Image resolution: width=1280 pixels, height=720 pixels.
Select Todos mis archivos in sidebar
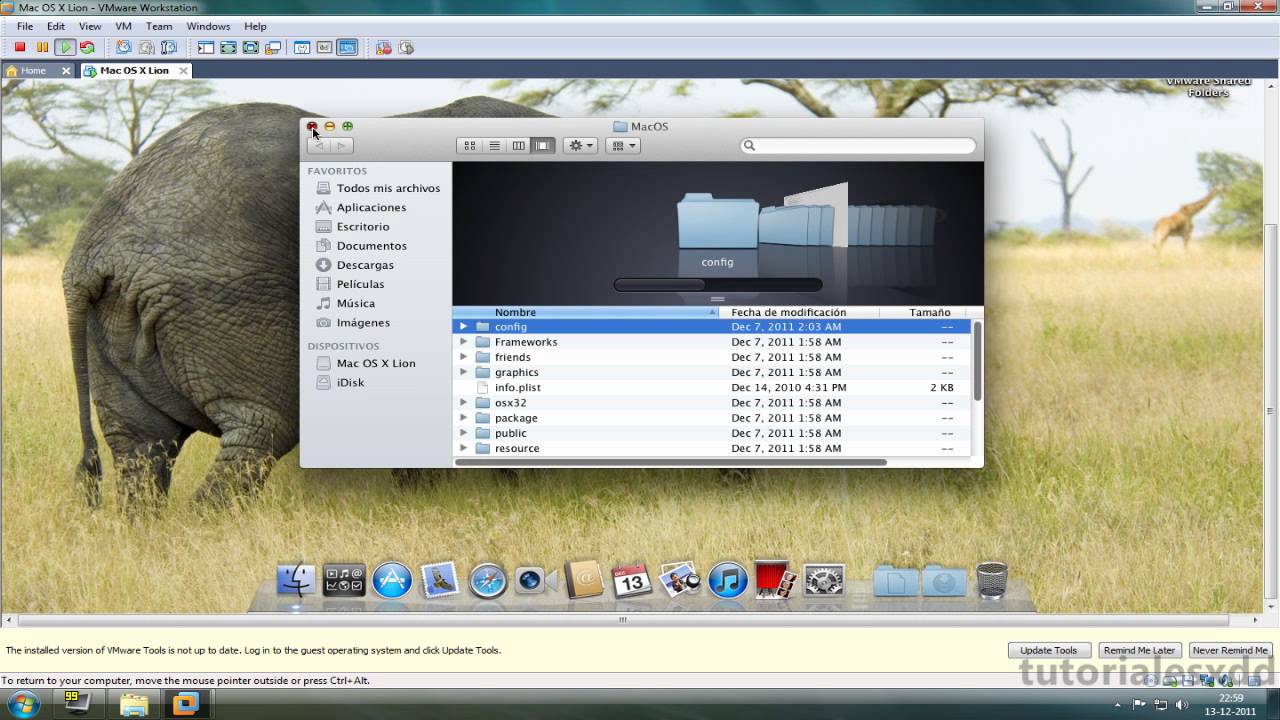(x=388, y=188)
